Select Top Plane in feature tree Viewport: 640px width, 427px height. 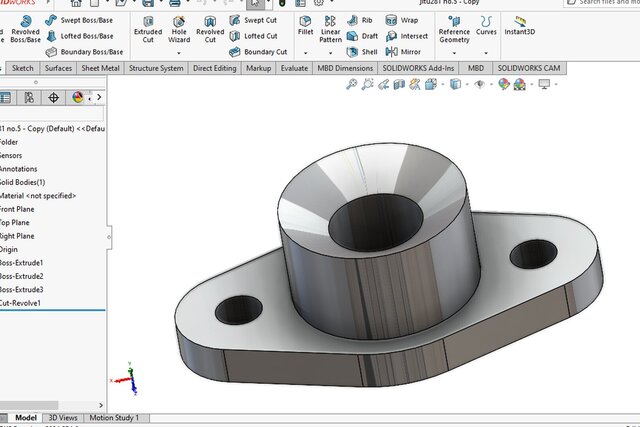[x=15, y=222]
